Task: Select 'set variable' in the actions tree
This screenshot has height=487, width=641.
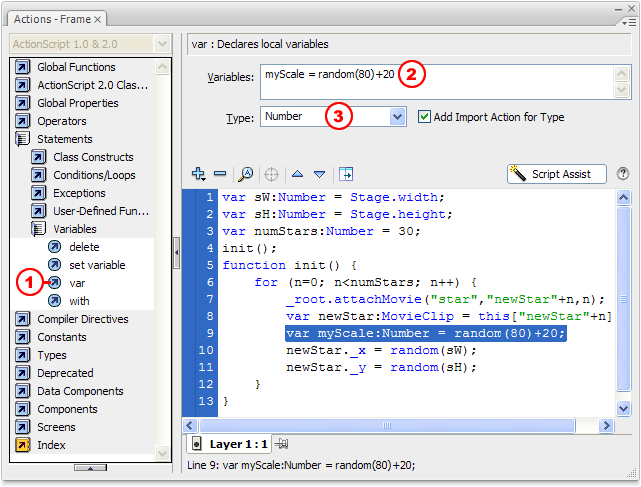Action: [x=96, y=265]
